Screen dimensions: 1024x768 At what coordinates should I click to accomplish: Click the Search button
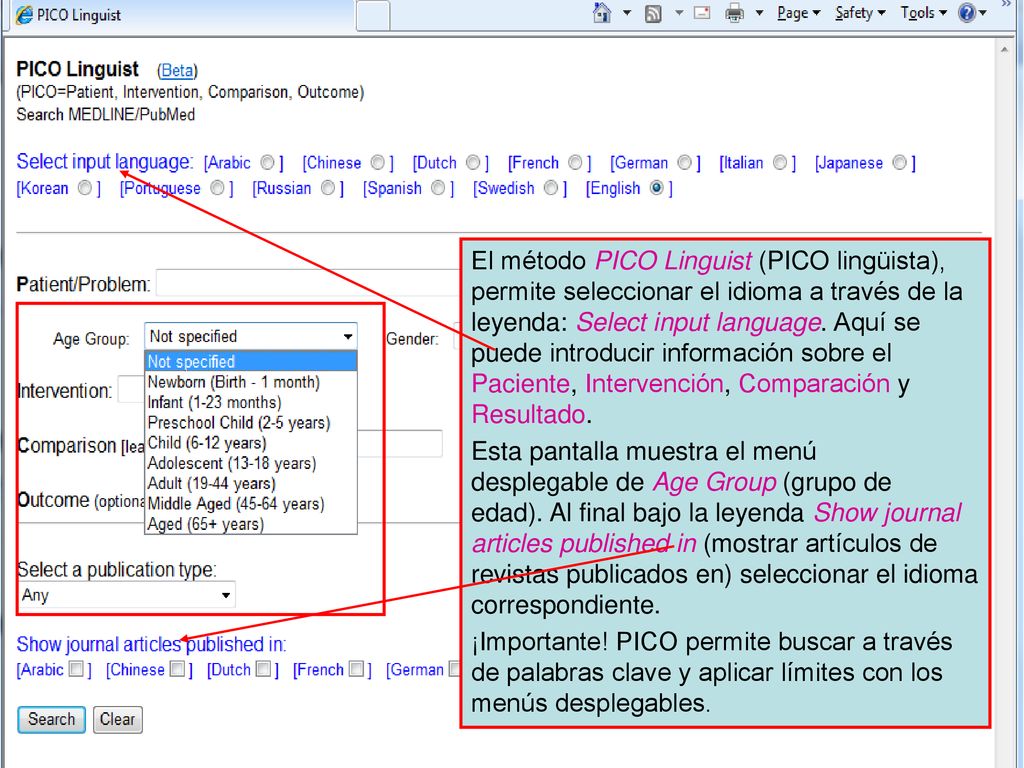pos(52,720)
